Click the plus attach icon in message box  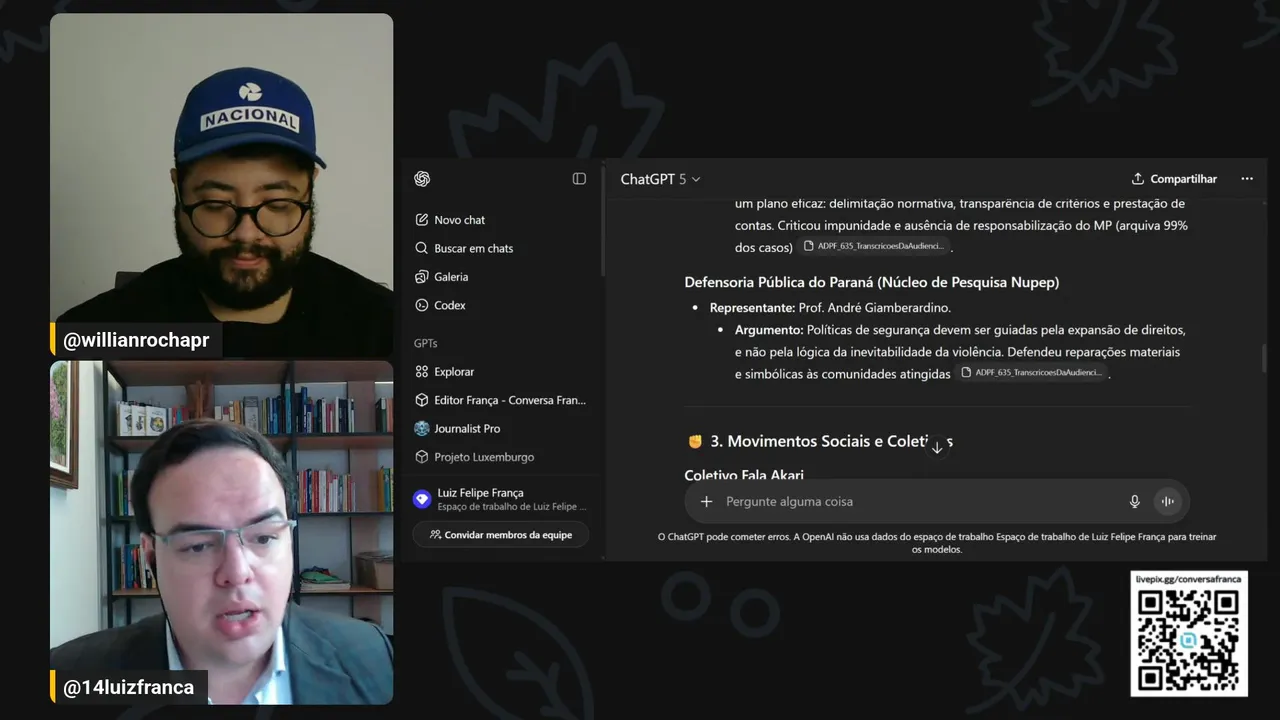click(x=706, y=502)
